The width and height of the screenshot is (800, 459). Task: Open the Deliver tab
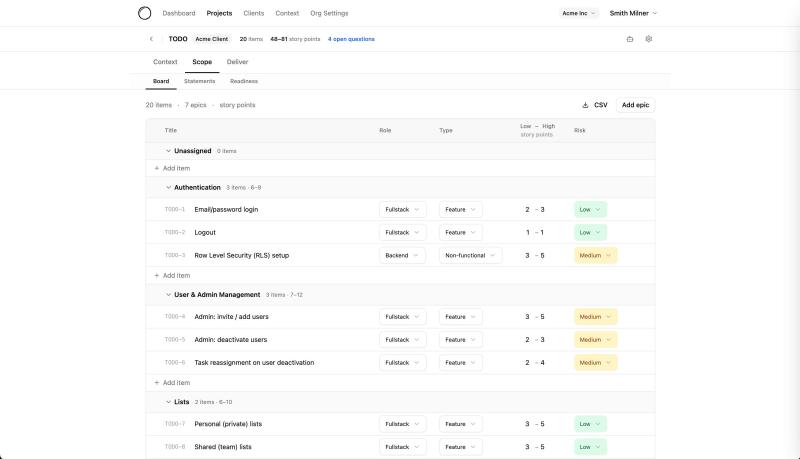(x=237, y=62)
